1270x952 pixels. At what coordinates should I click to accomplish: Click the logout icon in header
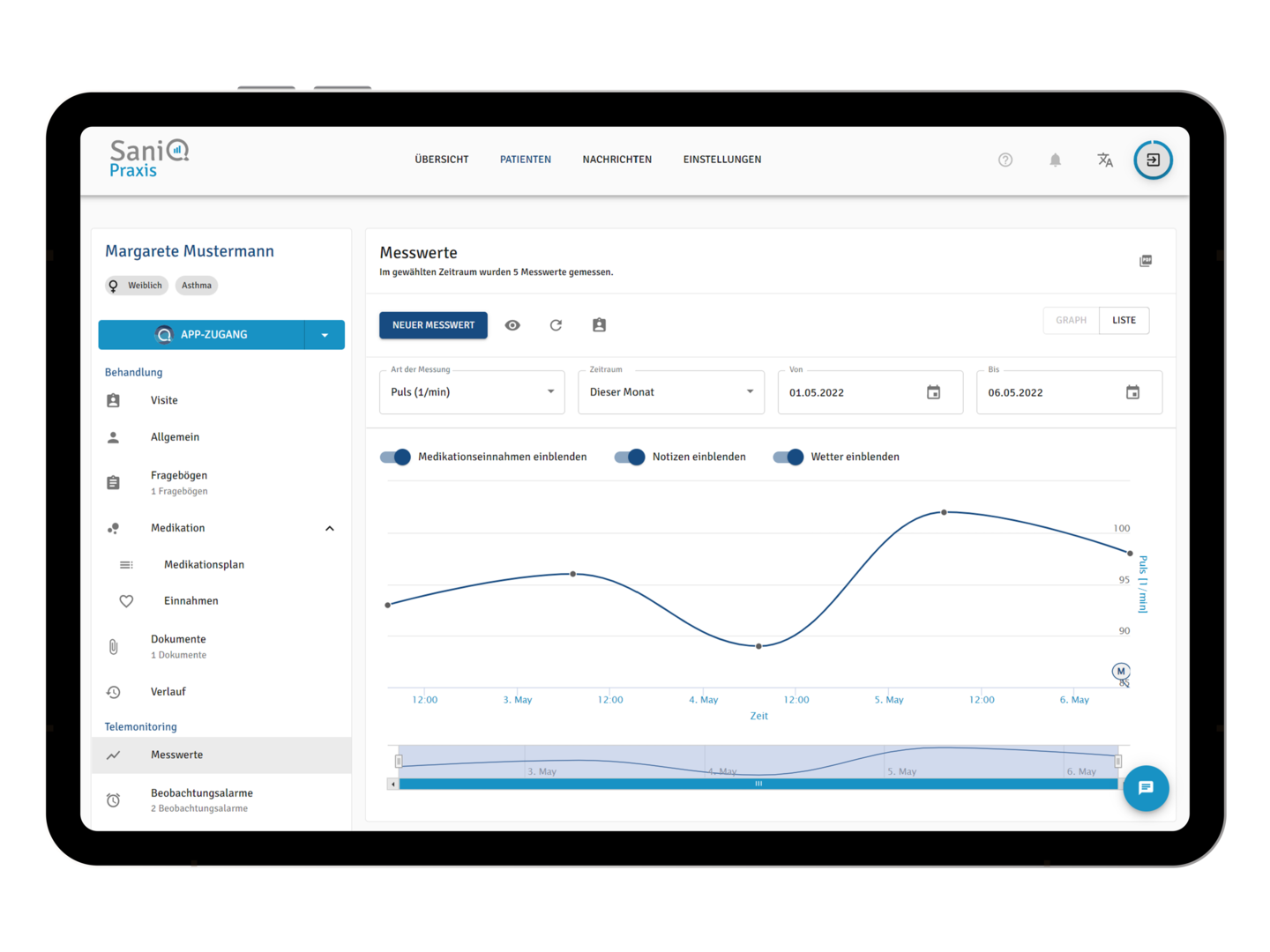[1153, 160]
